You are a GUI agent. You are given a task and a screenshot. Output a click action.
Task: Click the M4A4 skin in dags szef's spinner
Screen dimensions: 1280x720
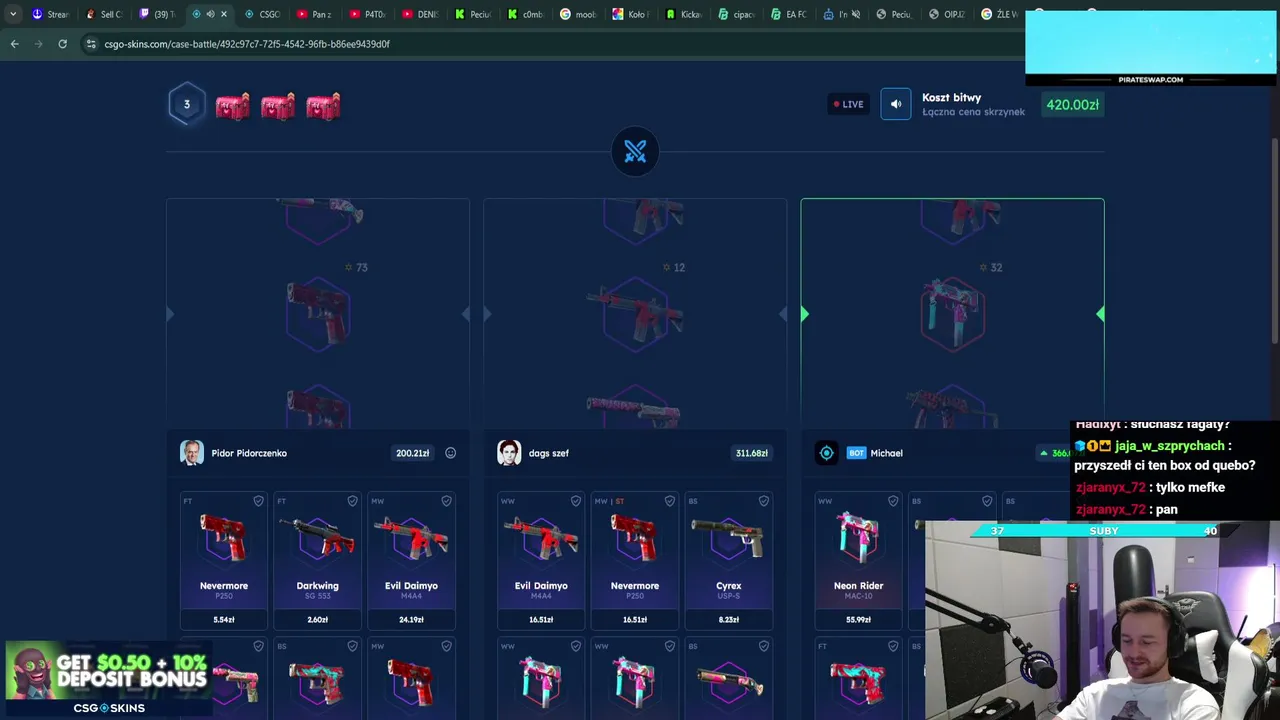coord(635,313)
